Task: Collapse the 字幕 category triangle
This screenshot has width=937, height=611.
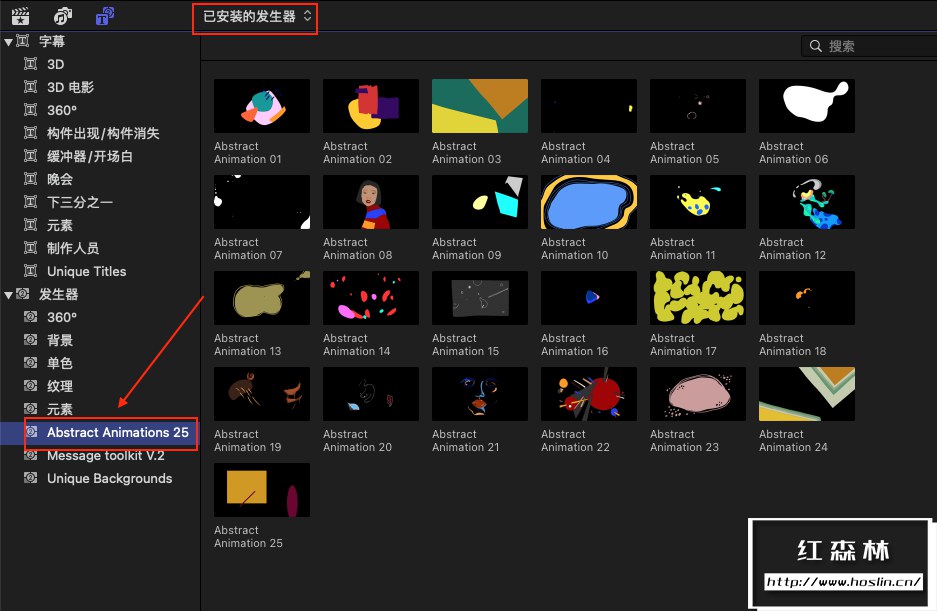Action: [x=8, y=42]
